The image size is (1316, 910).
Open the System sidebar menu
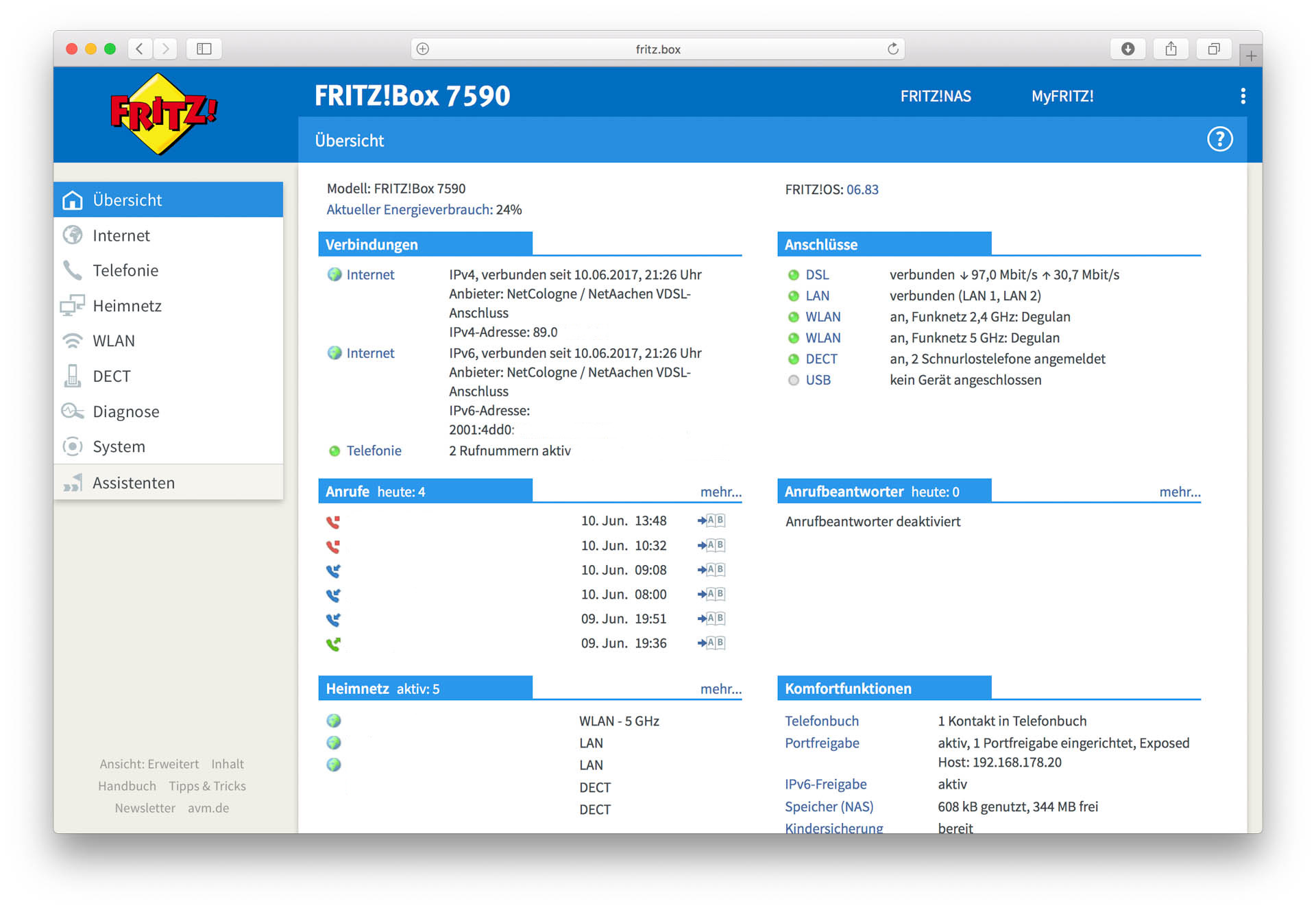tap(168, 446)
